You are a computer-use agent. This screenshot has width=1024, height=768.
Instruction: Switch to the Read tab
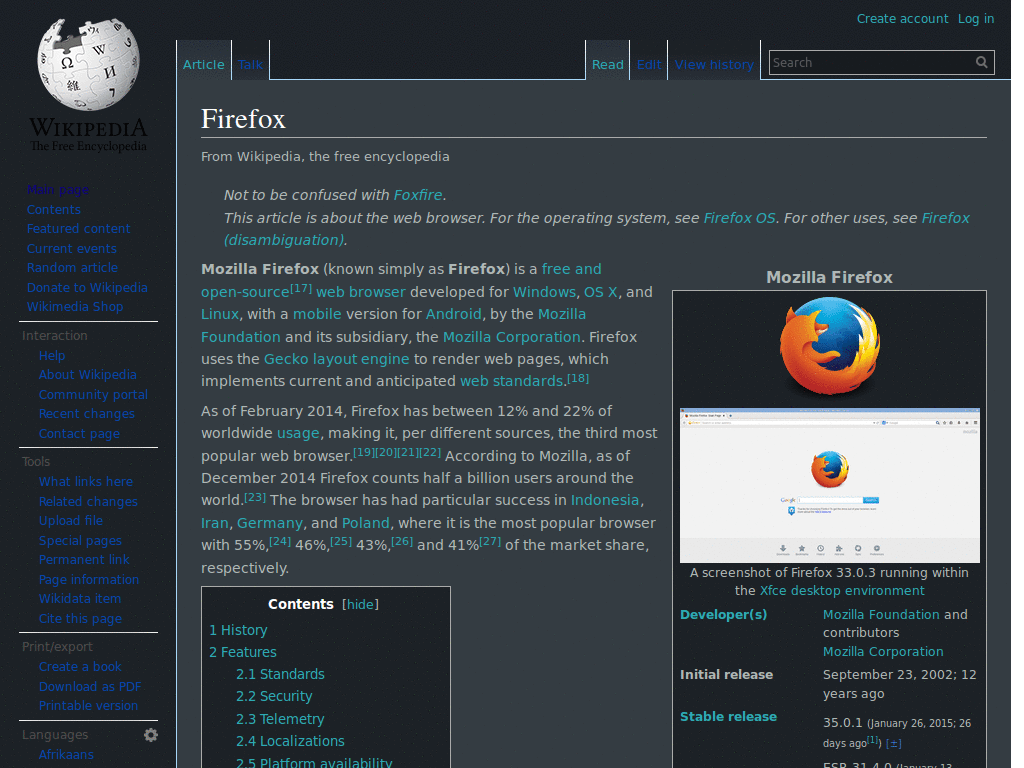(x=607, y=63)
